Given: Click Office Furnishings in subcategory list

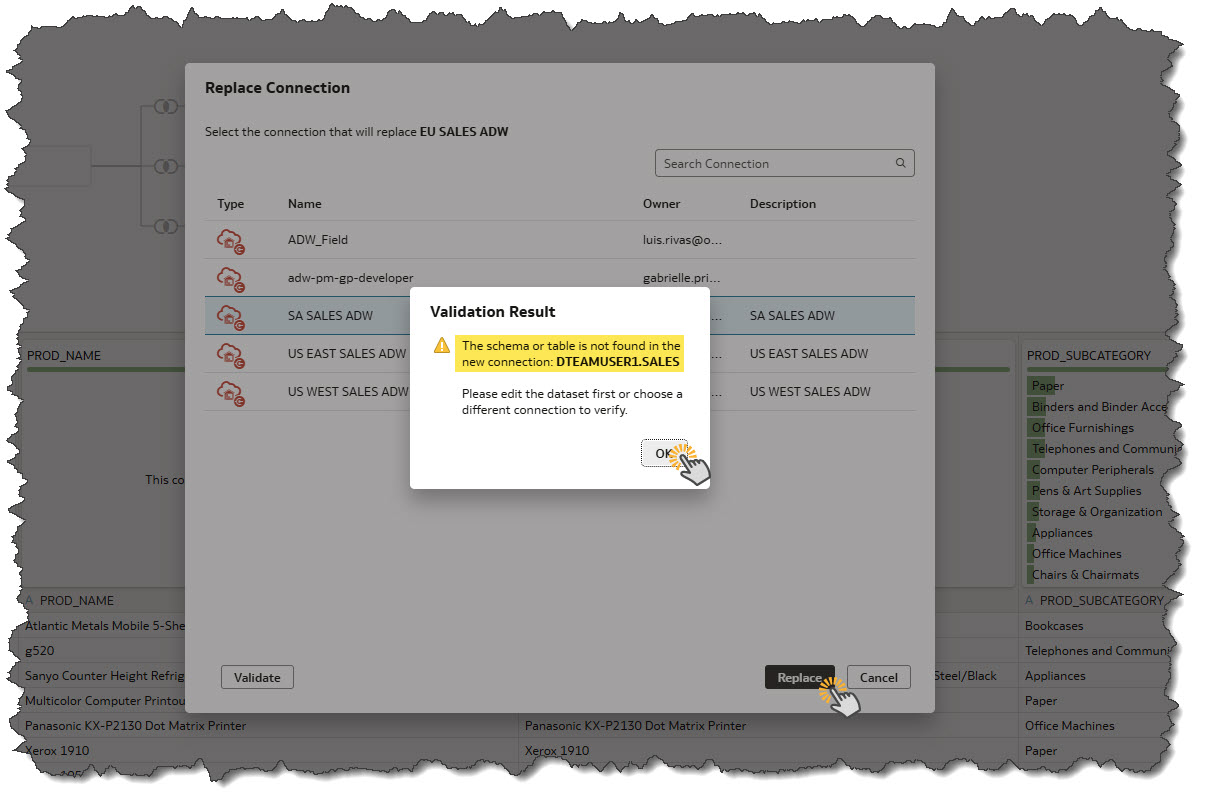Looking at the screenshot, I should click(x=1083, y=428).
